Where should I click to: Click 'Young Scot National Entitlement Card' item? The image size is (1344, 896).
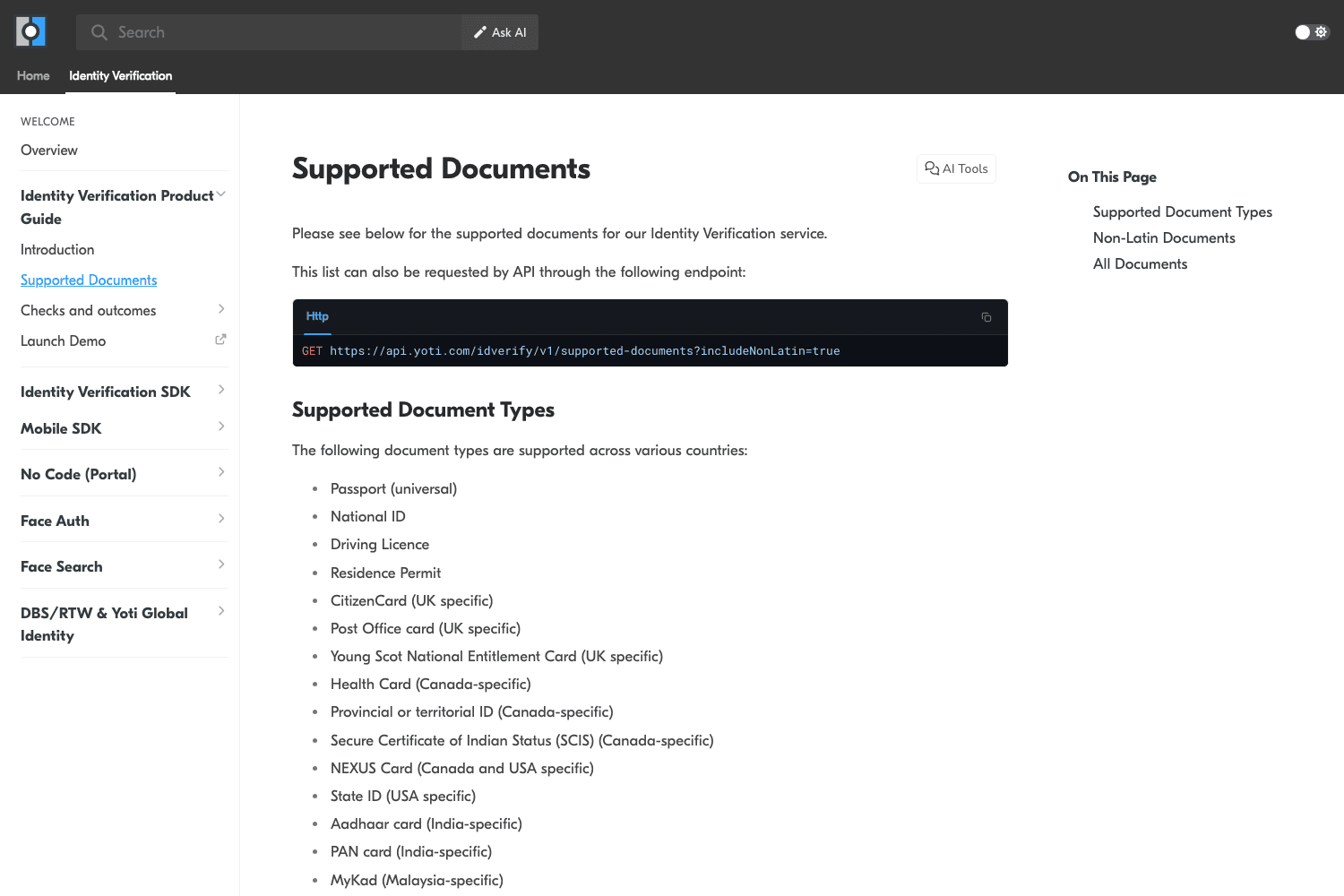[496, 656]
